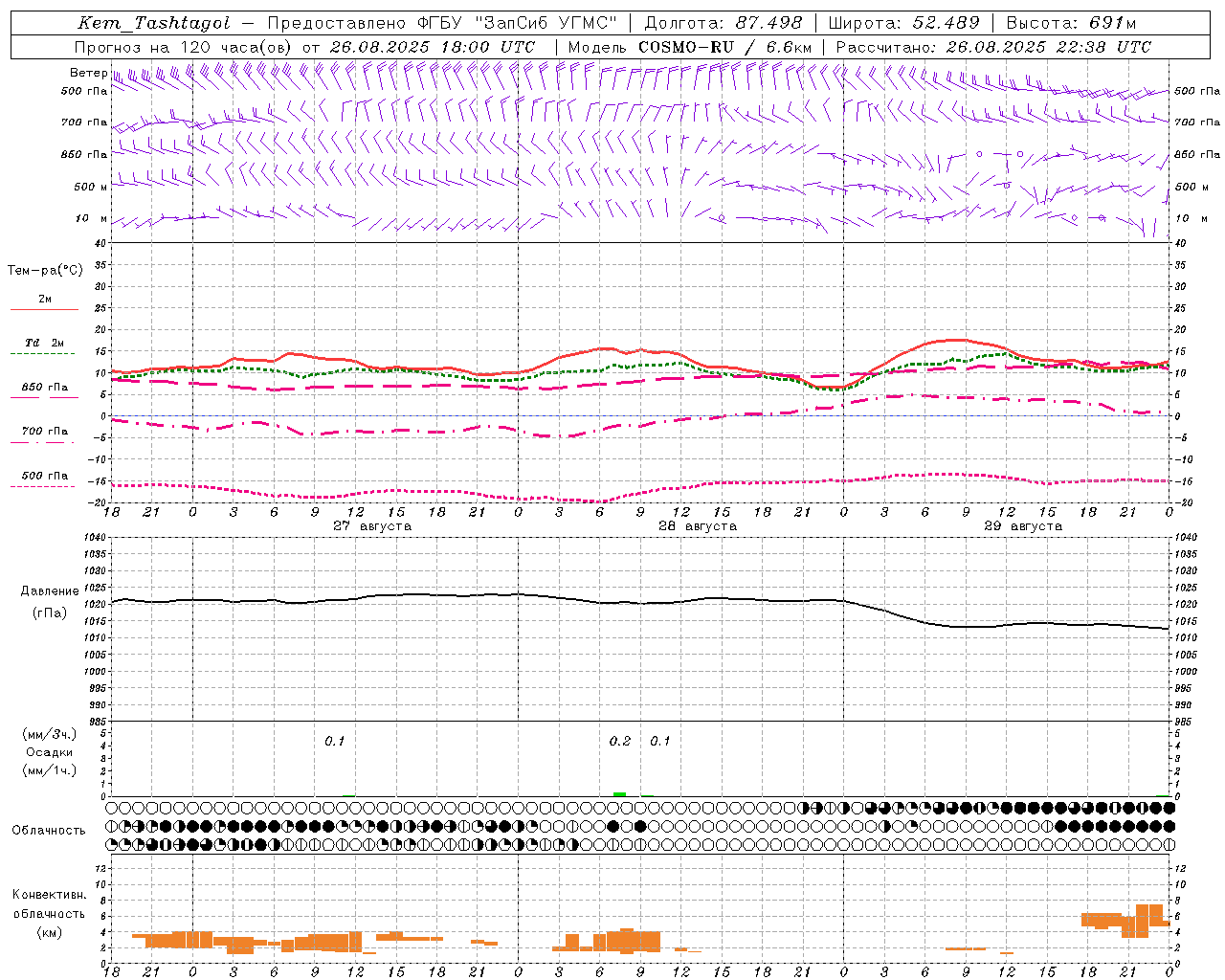Click the 'Высота: 691м' value

click(x=1072, y=23)
